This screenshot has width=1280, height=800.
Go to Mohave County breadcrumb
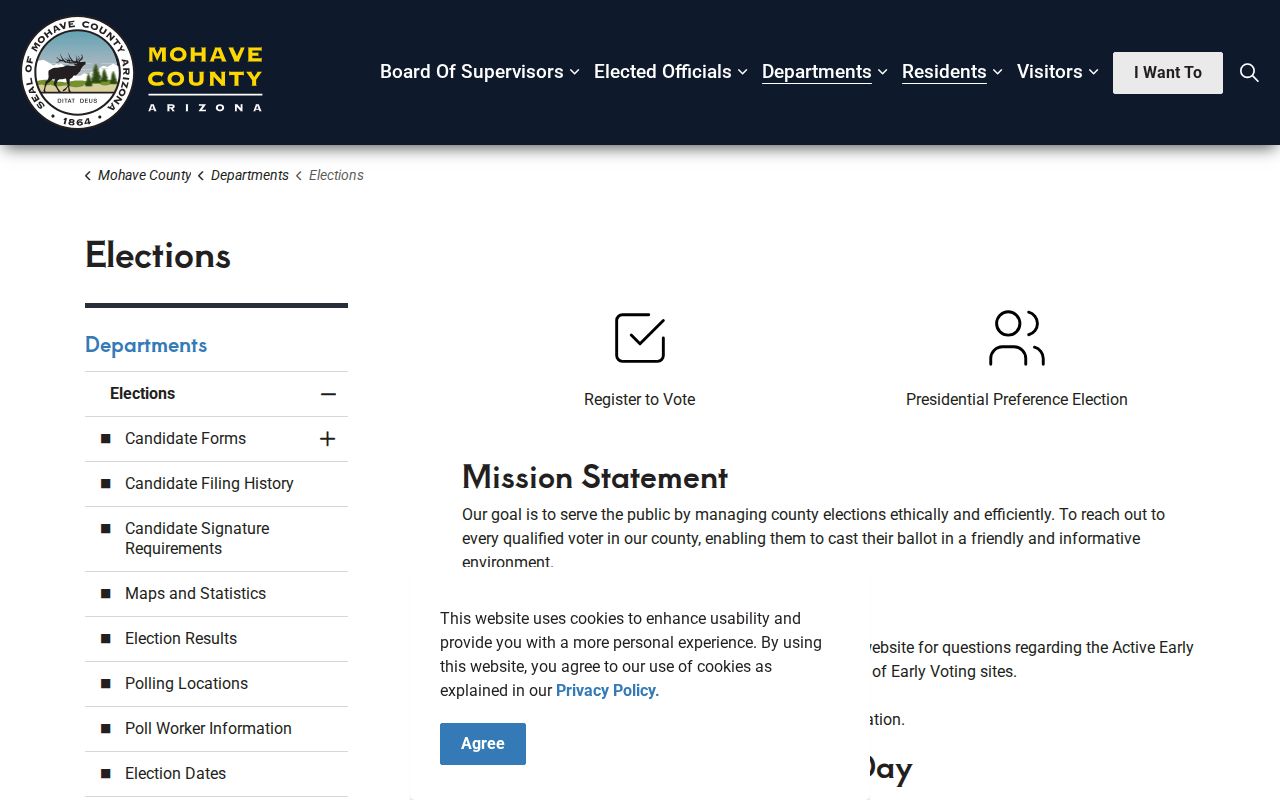(x=144, y=175)
